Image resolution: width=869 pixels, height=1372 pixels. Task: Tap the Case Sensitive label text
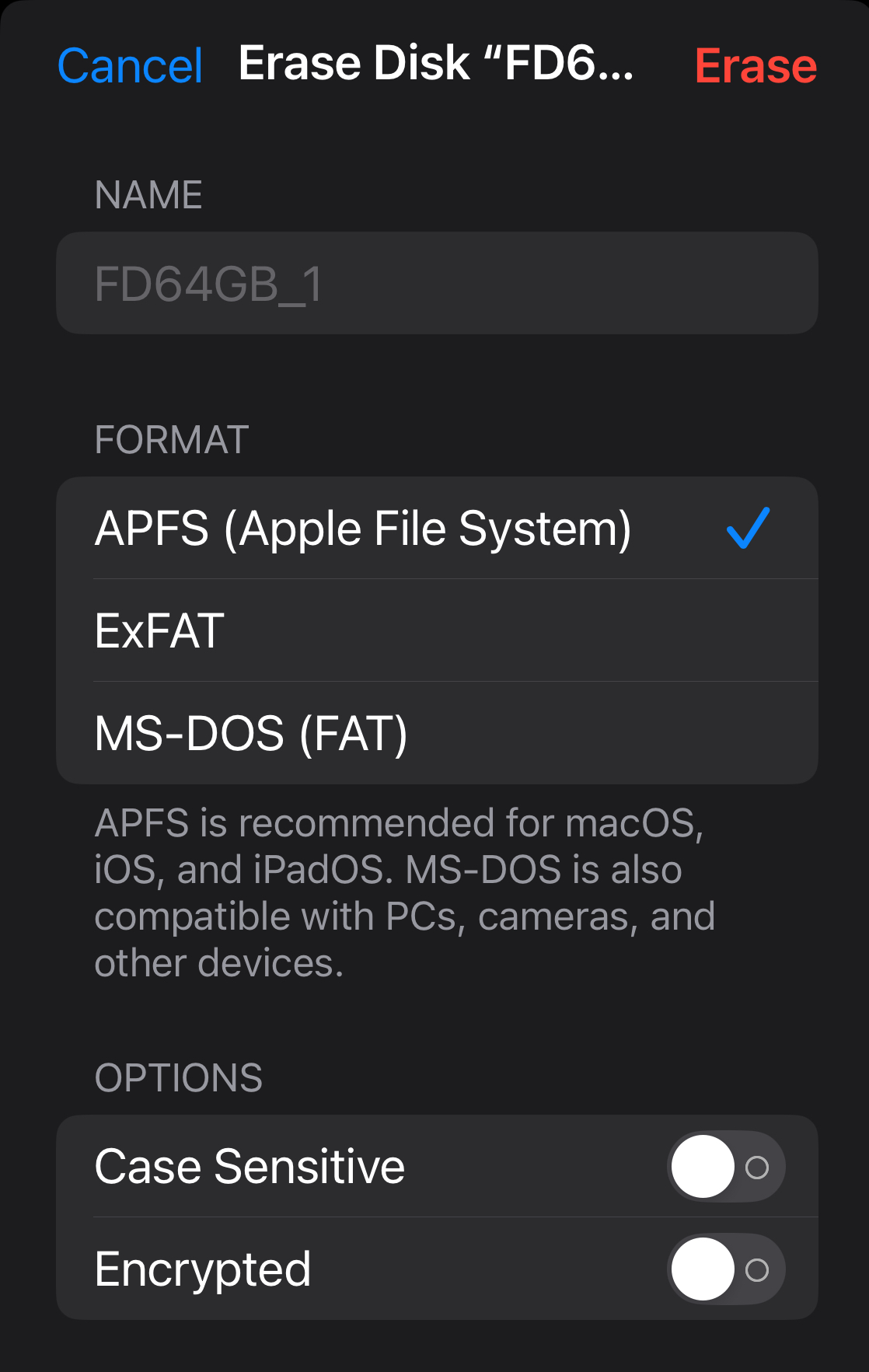(x=250, y=1167)
